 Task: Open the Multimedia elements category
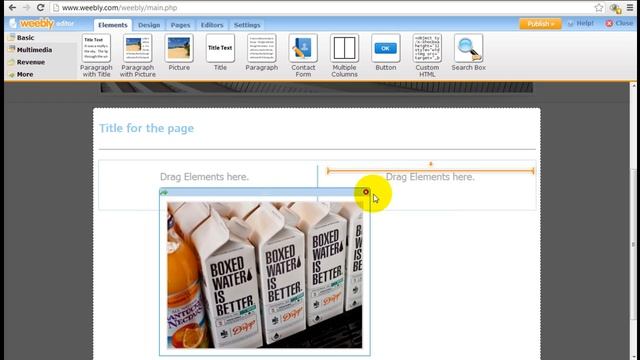pos(34,50)
